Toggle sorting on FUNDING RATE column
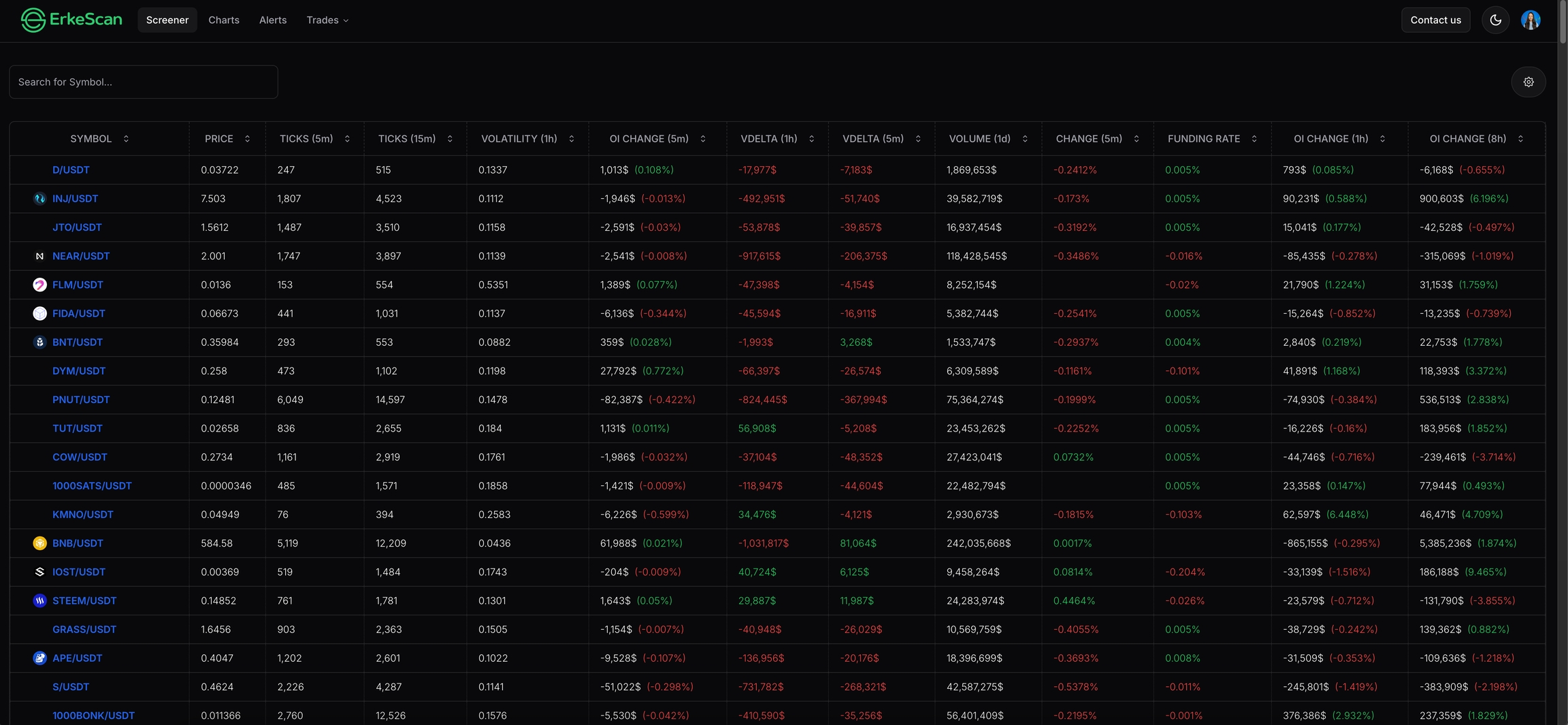Screen dimensions: 1568x725 [1254, 139]
